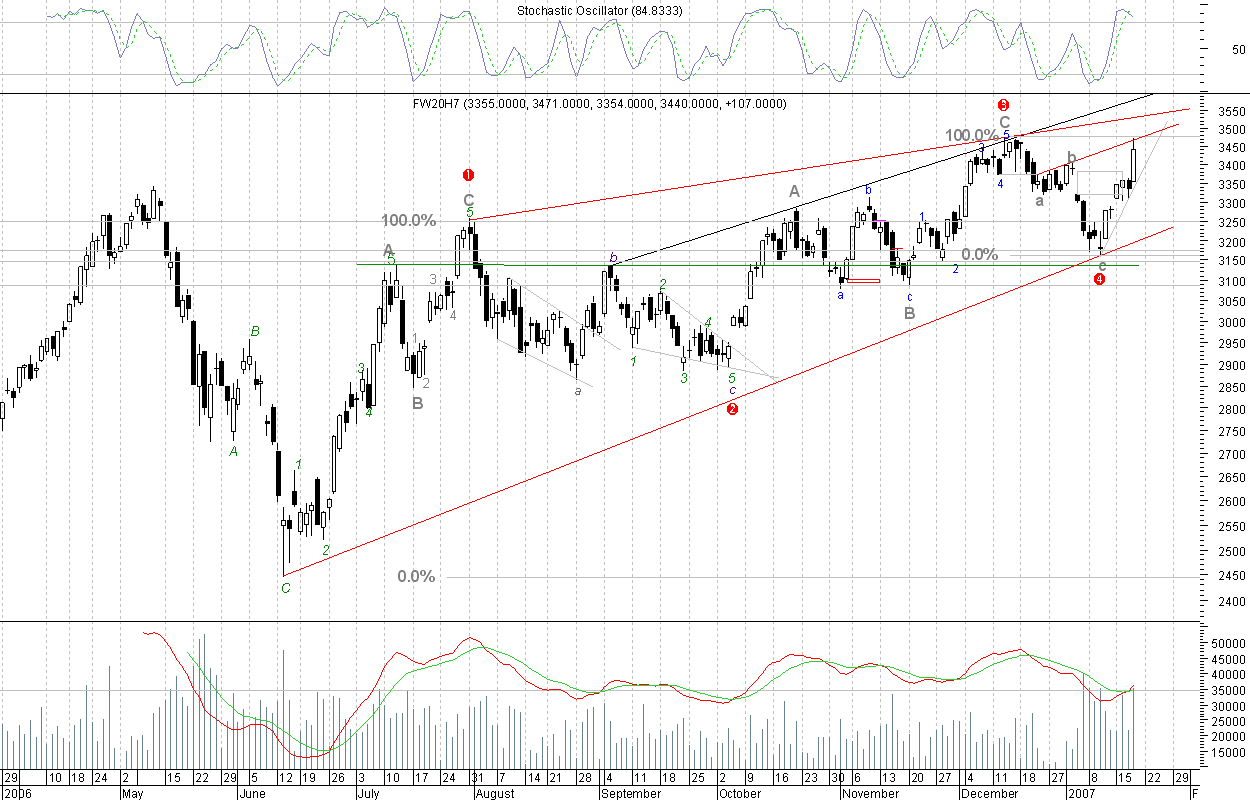The height and width of the screenshot is (800, 1250).
Task: Select the green horizontal line near 3150
Action: pyautogui.click(x=430, y=264)
